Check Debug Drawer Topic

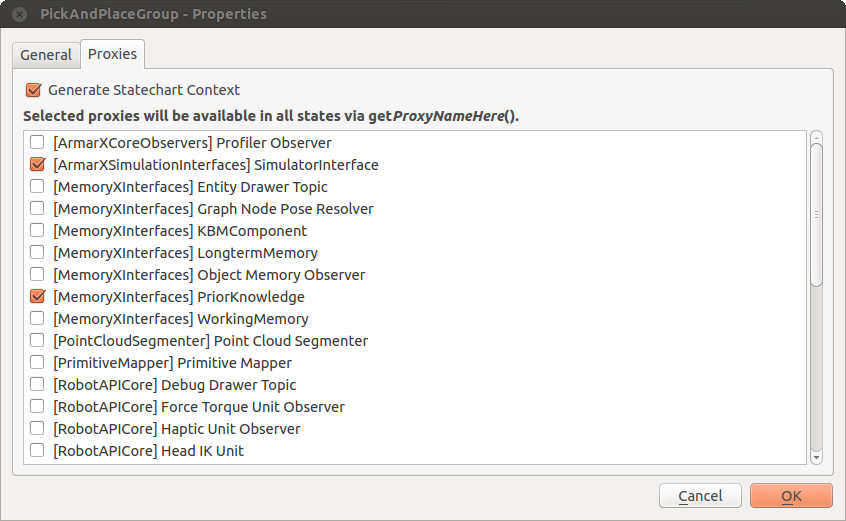pos(37,385)
